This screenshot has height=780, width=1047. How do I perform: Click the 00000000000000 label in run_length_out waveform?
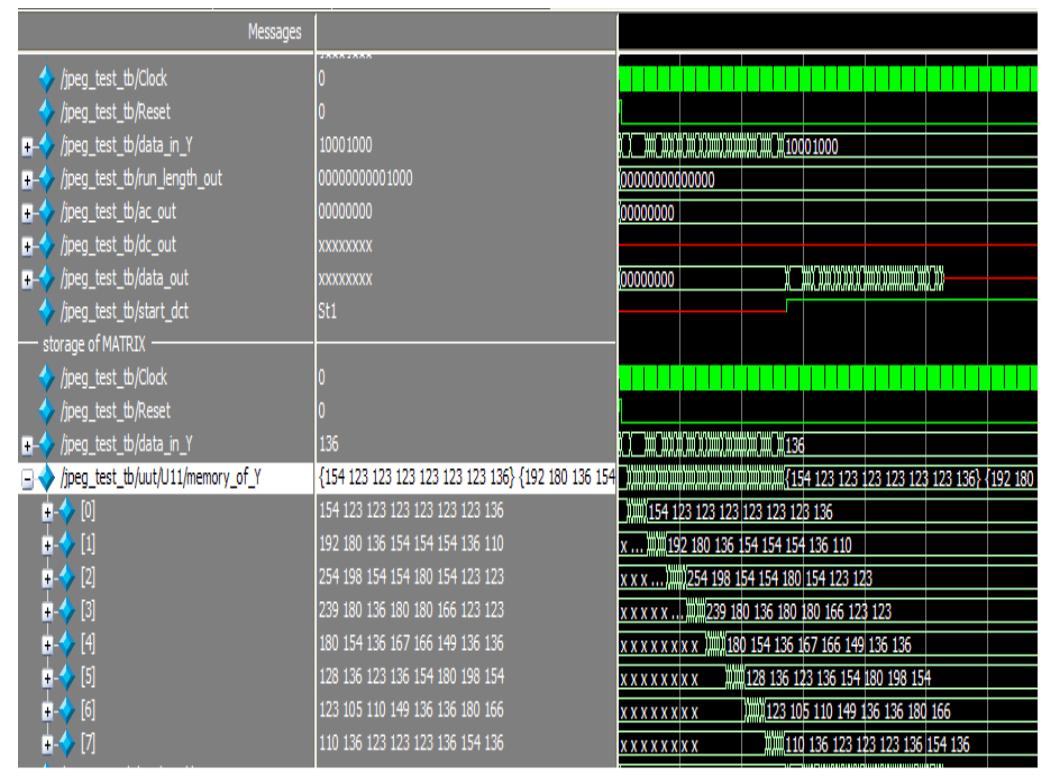(x=668, y=180)
